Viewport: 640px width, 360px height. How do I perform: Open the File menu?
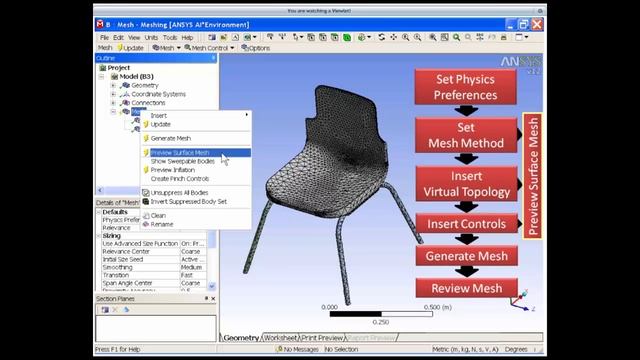(x=104, y=38)
